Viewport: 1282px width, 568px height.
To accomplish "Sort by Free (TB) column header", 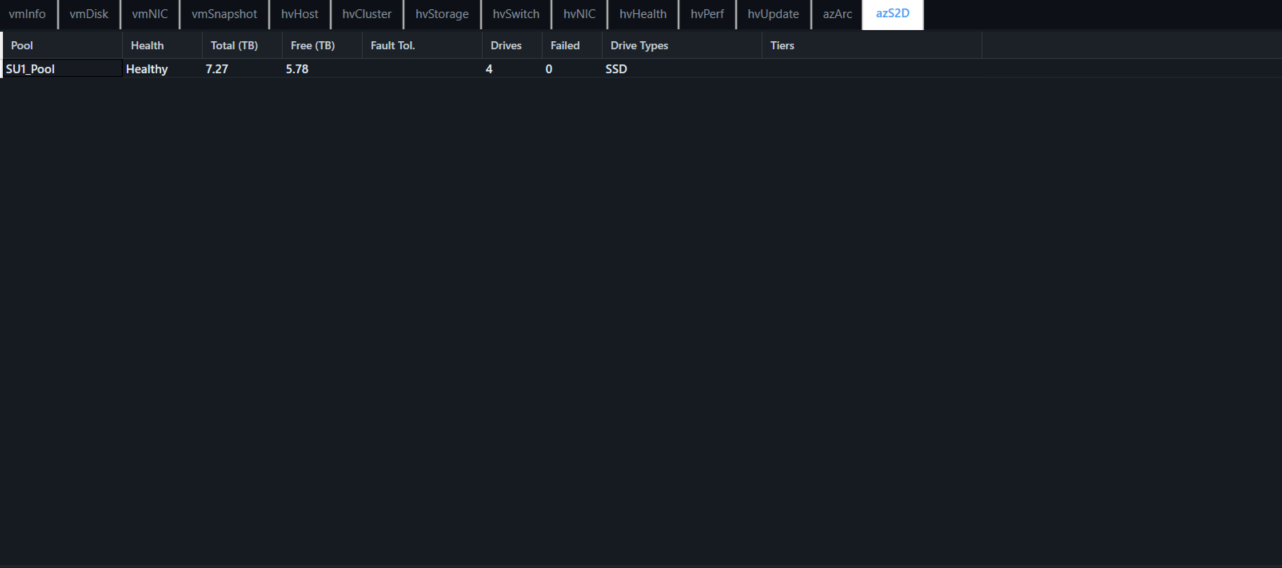I will [x=322, y=45].
